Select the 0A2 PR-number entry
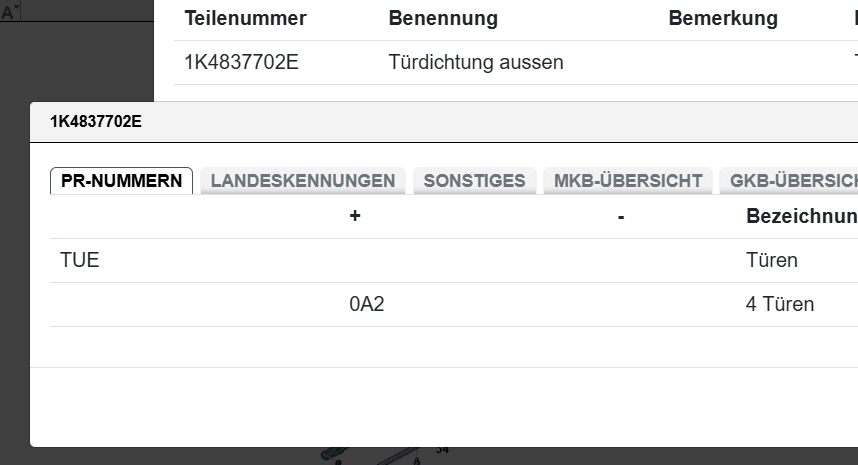The image size is (858, 465). tap(367, 305)
